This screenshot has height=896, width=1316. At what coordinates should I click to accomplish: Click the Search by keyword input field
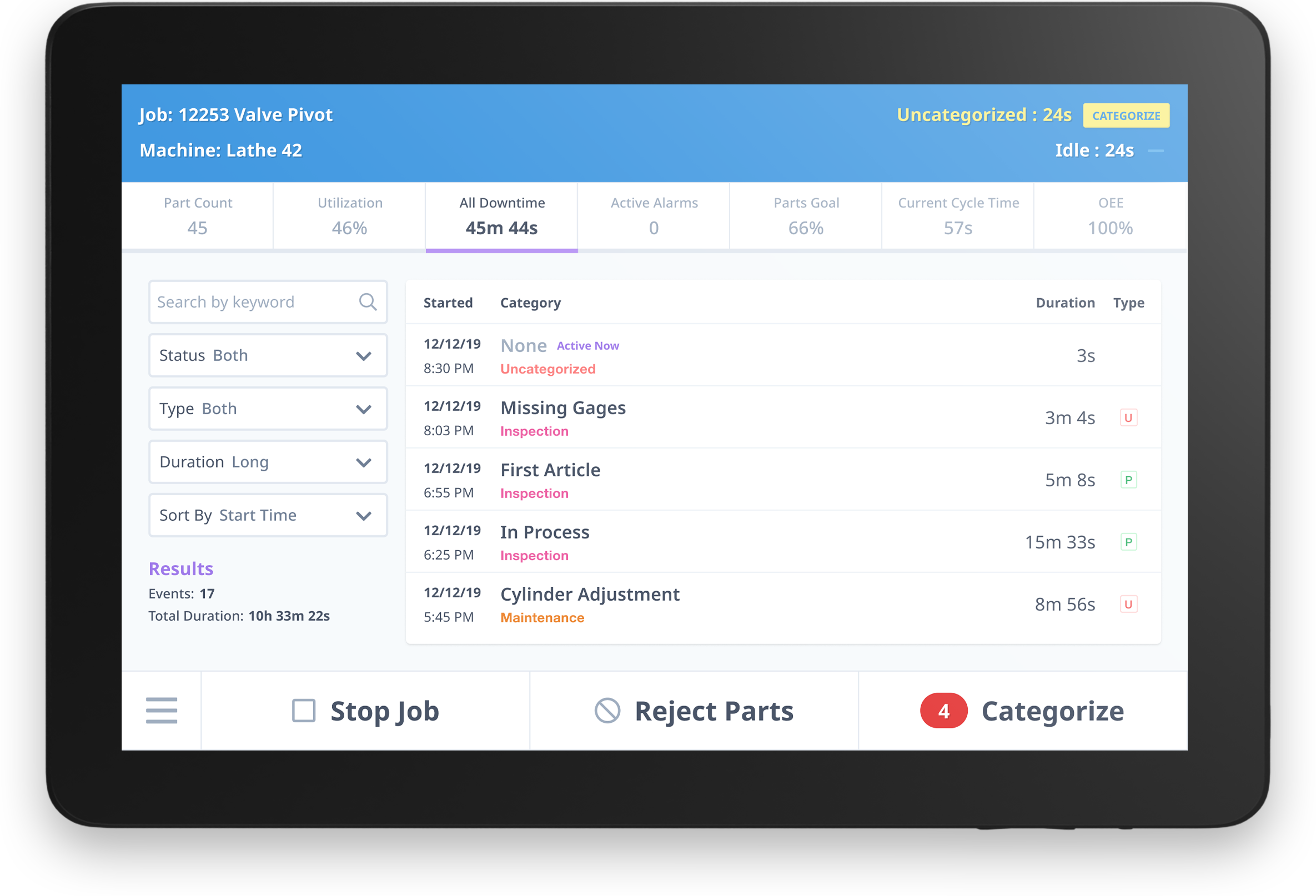[266, 301]
